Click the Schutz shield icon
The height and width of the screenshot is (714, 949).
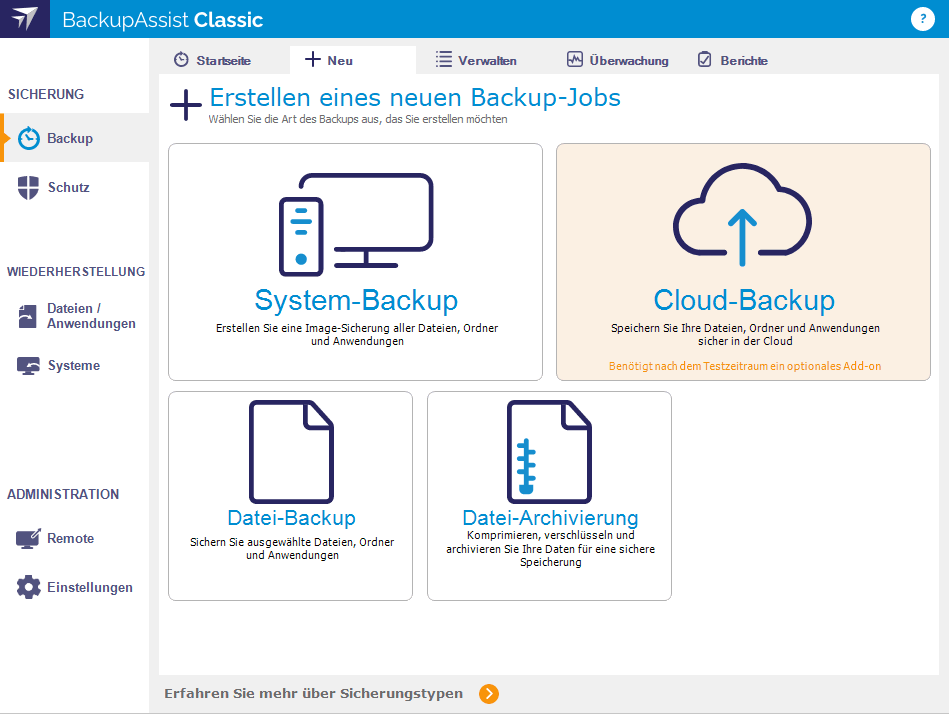(28, 188)
